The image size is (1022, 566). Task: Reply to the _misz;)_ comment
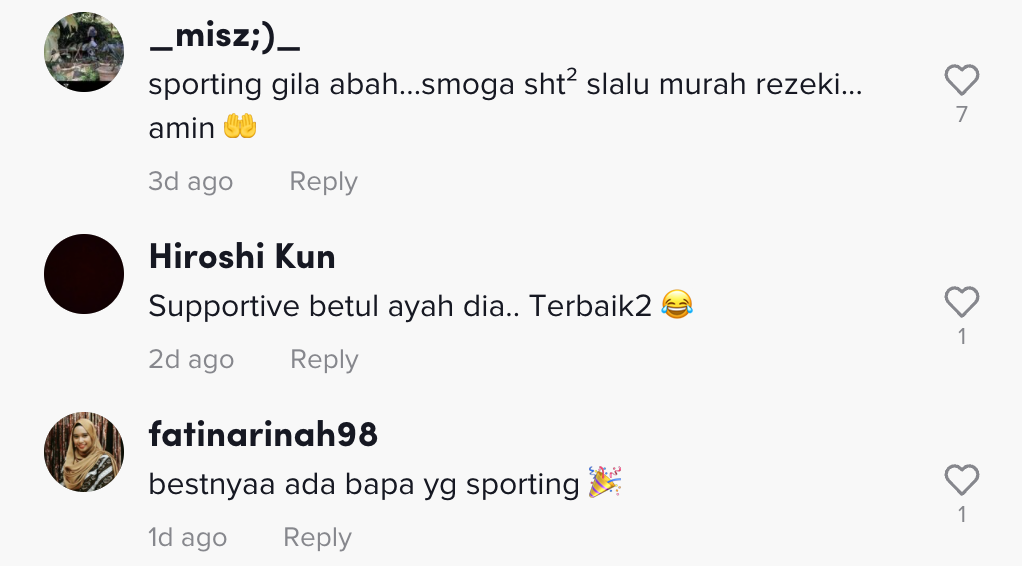323,181
